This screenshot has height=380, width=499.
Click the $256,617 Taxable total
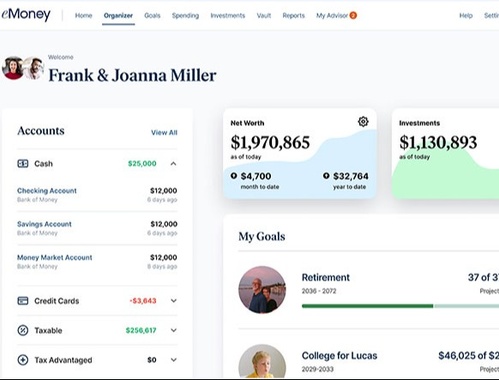click(141, 330)
